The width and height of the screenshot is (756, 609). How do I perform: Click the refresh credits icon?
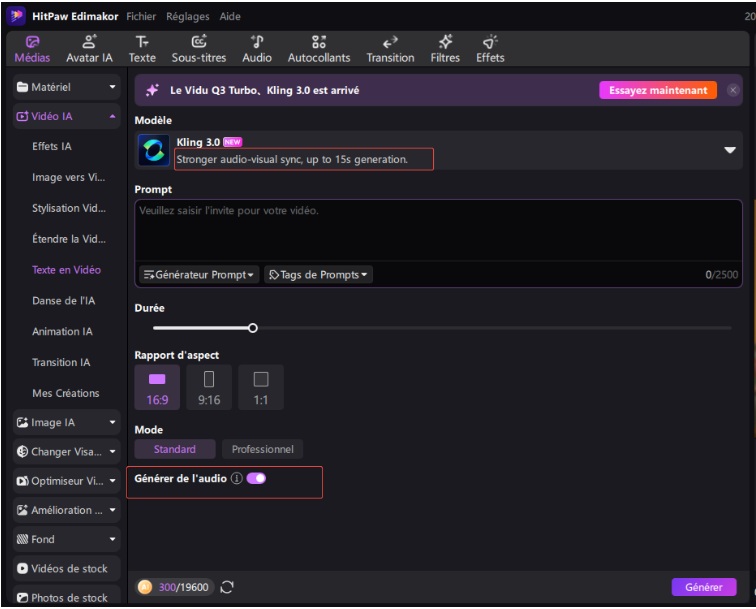coord(227,587)
